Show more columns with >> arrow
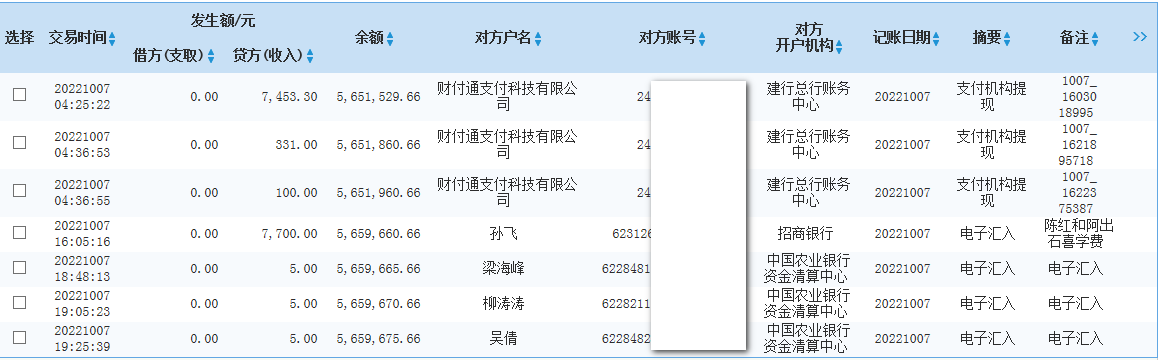Screen dimensions: 1158x360 tap(1140, 37)
